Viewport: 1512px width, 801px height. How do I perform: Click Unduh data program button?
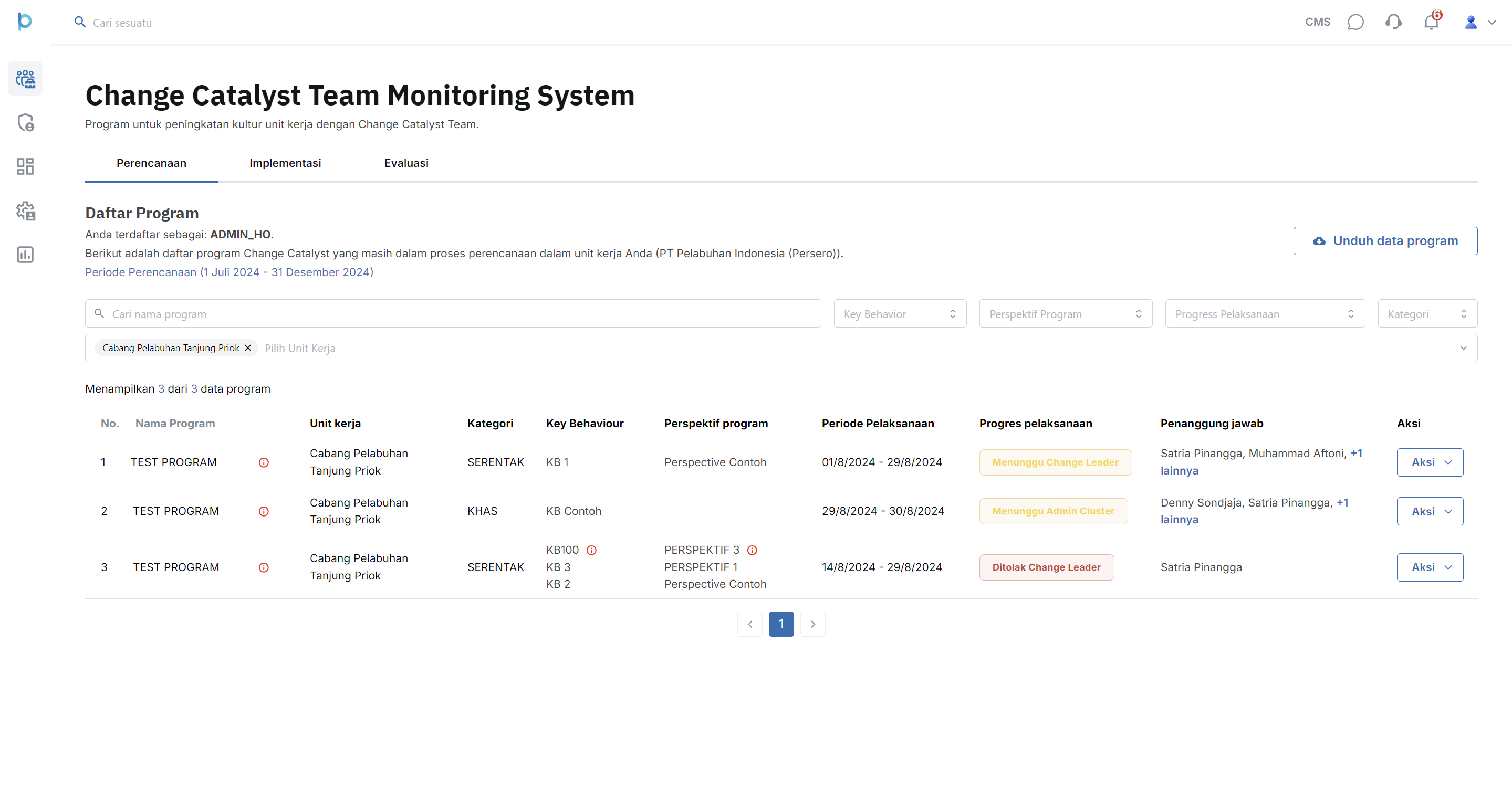click(1384, 241)
